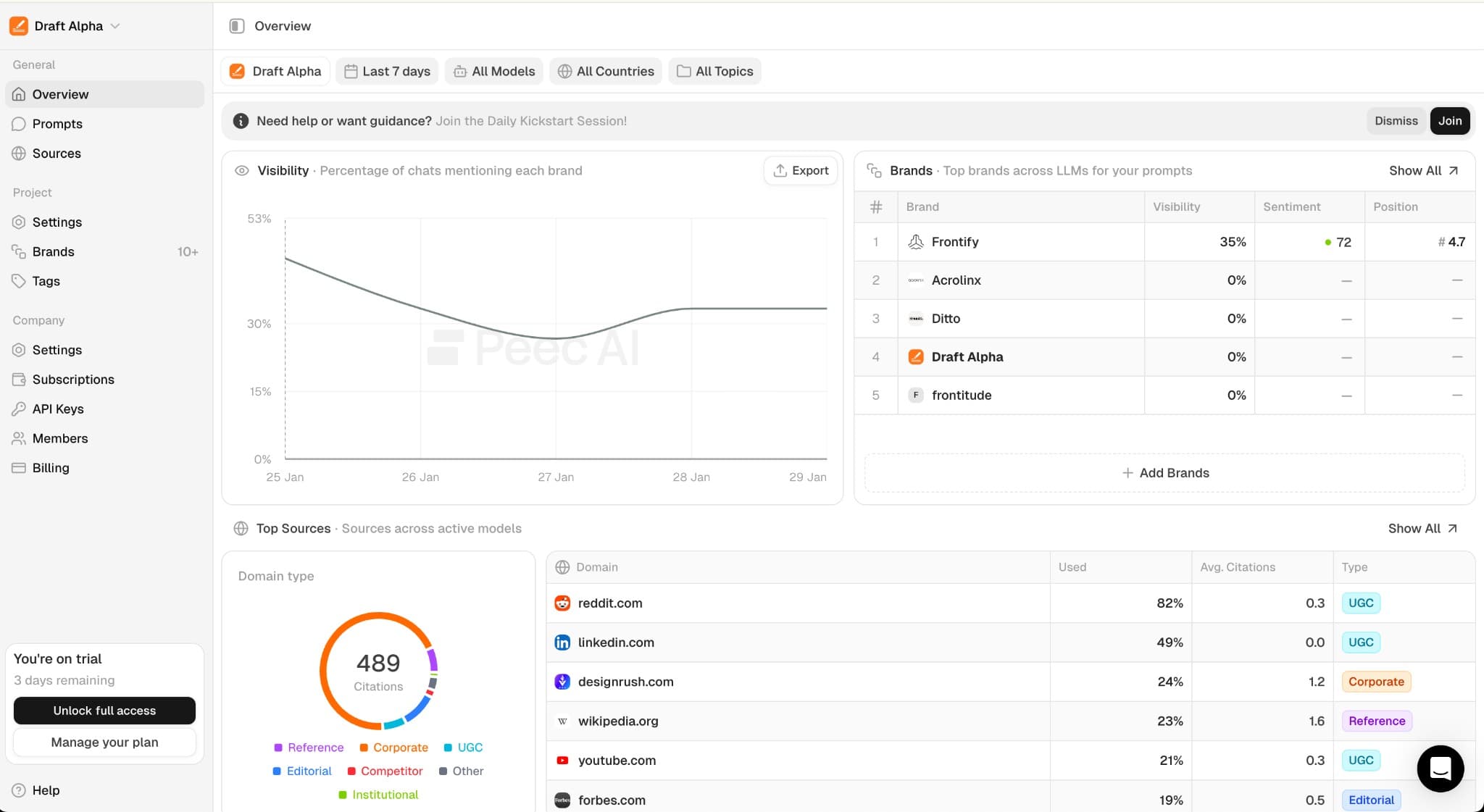Click the API Keys icon in the sidebar
1484x812 pixels.
pyautogui.click(x=20, y=409)
